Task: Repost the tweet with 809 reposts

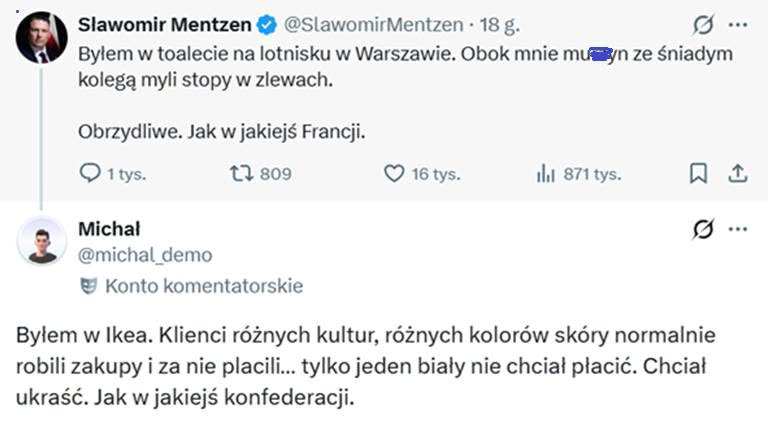Action: pos(241,173)
